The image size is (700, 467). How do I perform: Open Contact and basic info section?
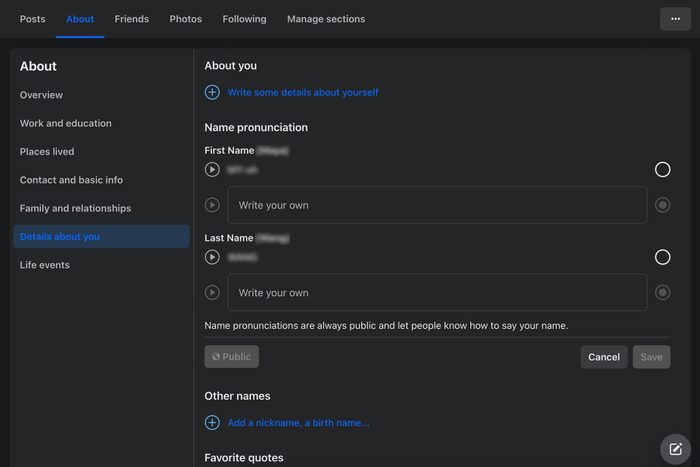(x=71, y=180)
